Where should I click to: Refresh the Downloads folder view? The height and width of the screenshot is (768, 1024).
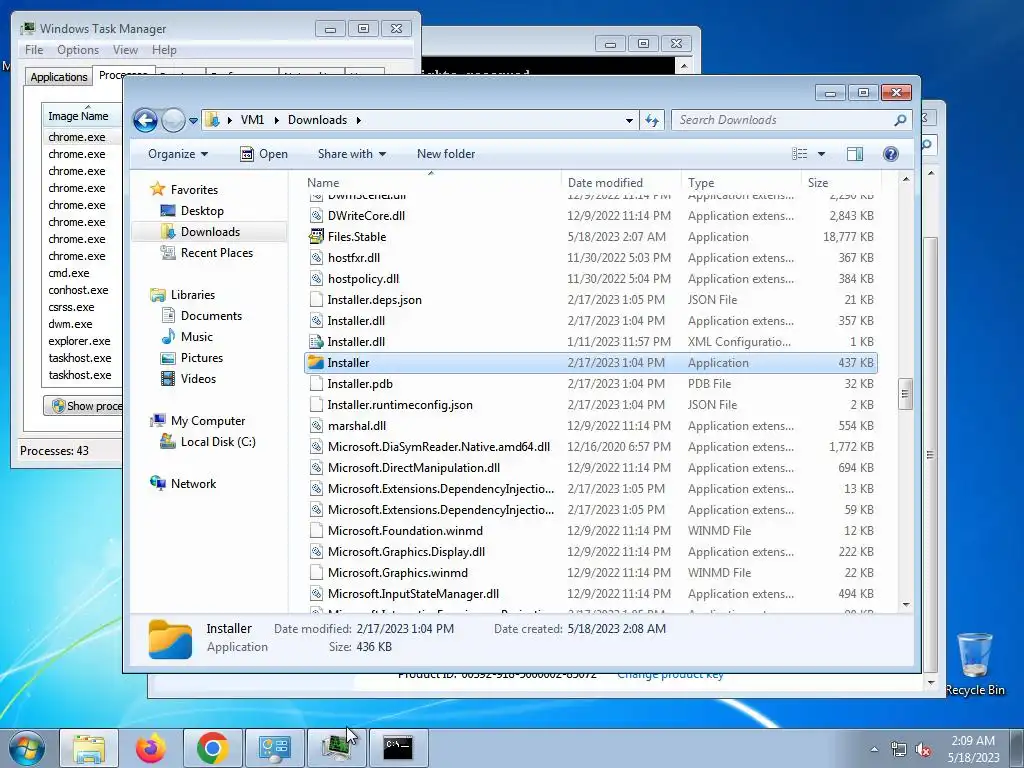click(x=652, y=120)
